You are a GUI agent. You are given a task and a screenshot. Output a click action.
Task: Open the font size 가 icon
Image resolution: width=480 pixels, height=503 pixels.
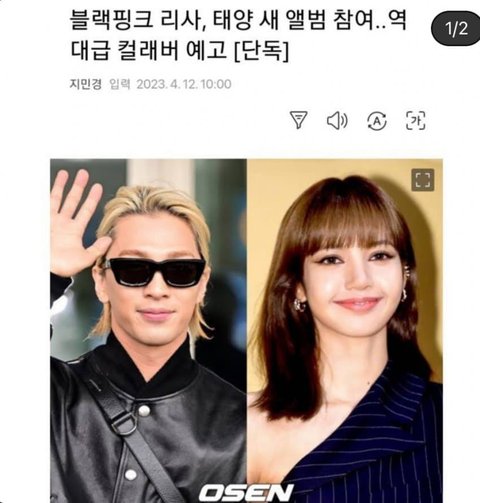click(416, 120)
